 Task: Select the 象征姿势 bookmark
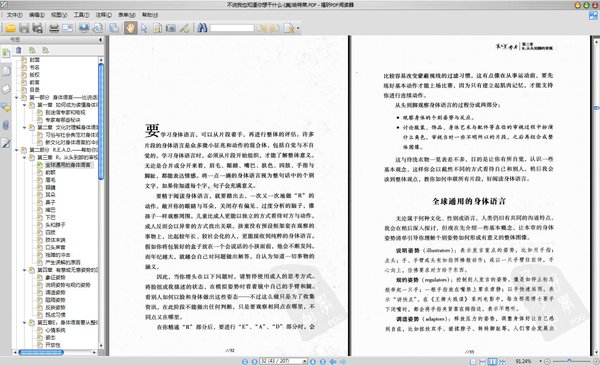tap(55, 278)
